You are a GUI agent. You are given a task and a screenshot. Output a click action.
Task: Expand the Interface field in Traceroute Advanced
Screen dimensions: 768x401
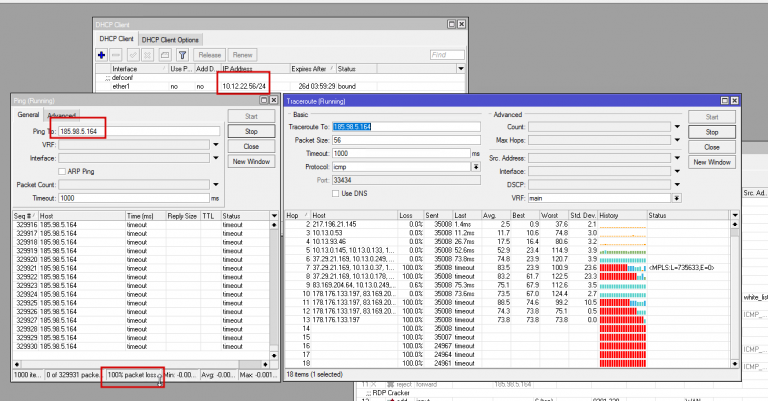coord(677,171)
